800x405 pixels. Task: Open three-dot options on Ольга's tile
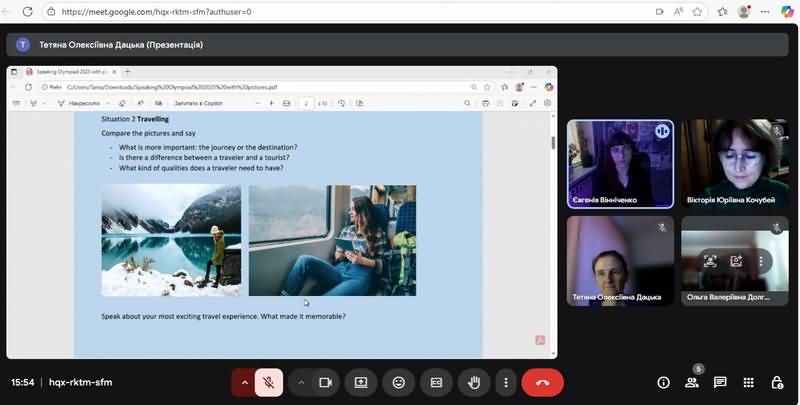tap(761, 260)
